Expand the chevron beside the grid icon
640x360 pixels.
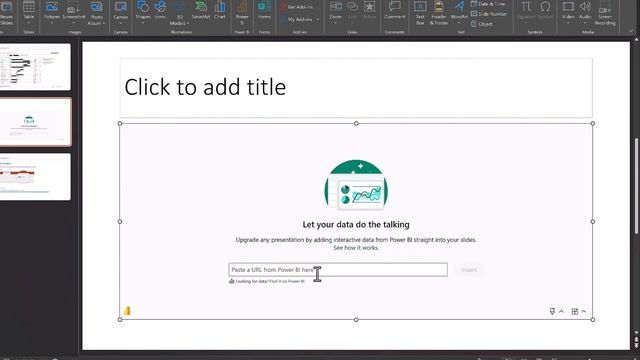[584, 311]
